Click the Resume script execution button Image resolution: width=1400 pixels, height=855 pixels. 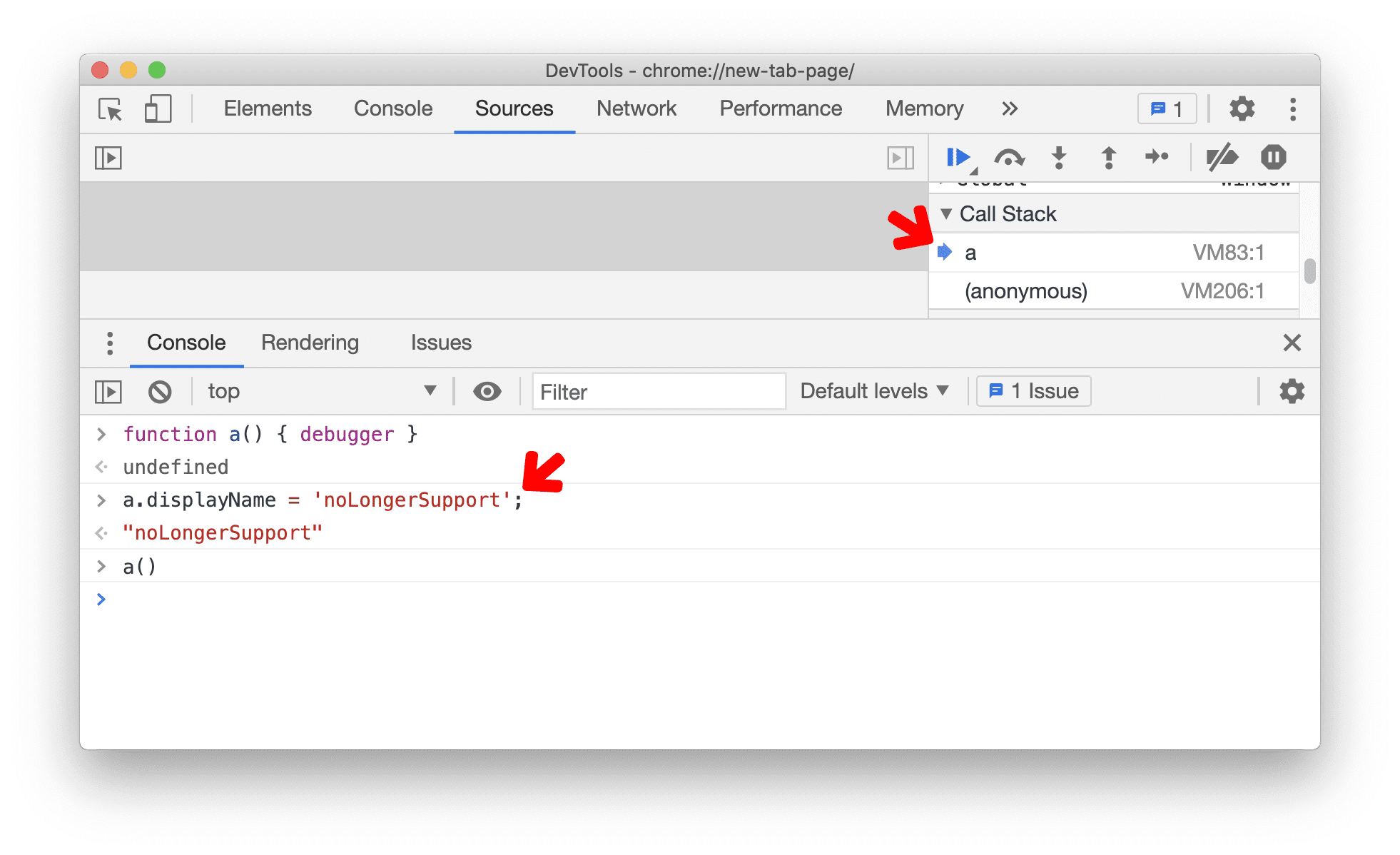tap(955, 157)
